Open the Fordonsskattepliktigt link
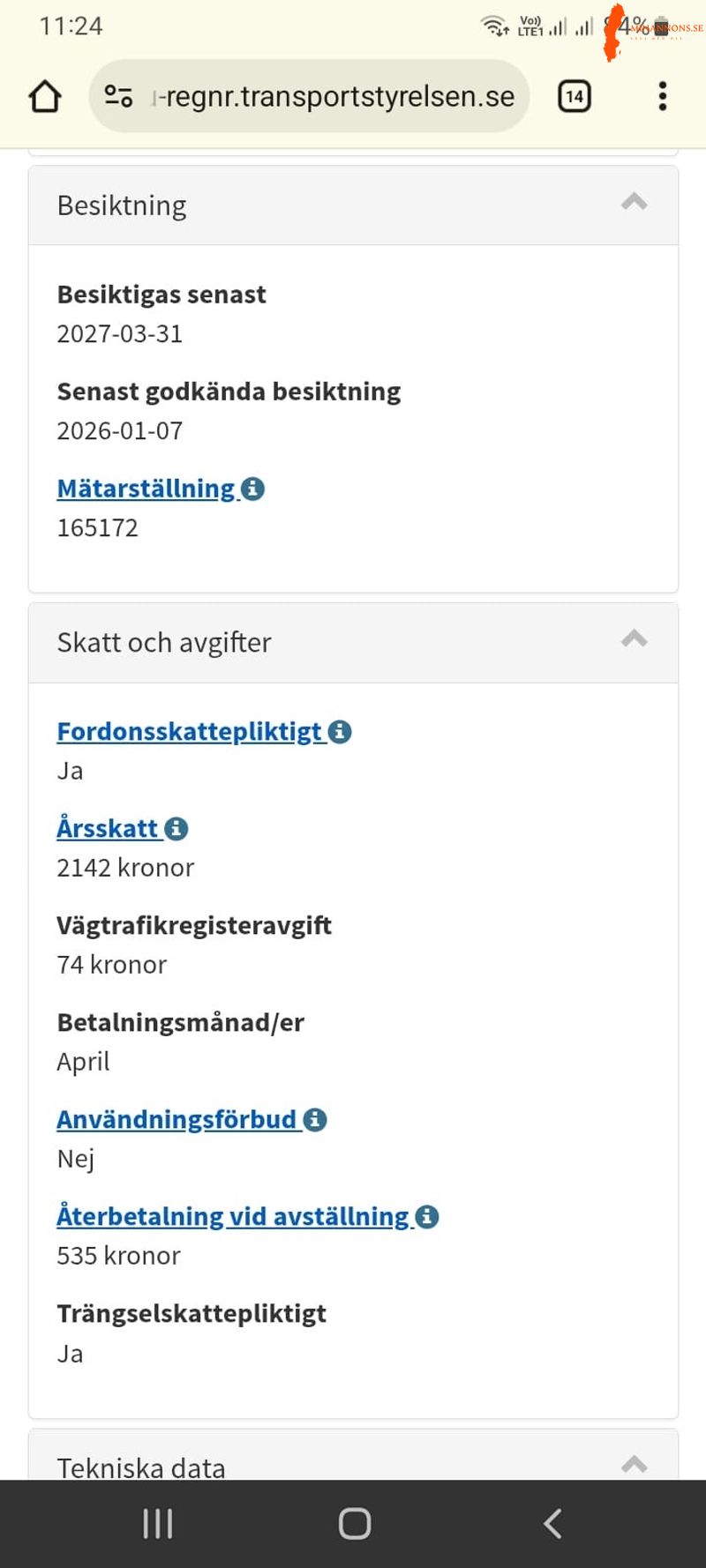The height and width of the screenshot is (1568, 706). coord(189,732)
